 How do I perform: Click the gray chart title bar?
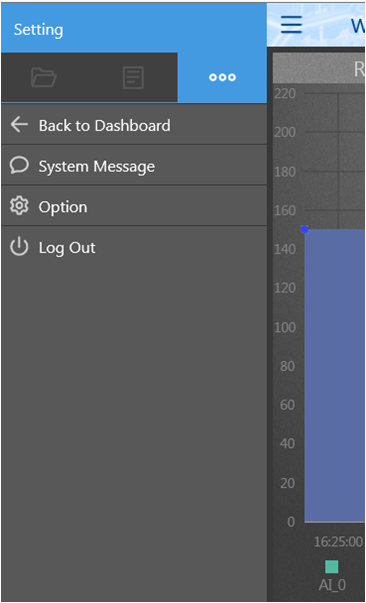tap(319, 68)
